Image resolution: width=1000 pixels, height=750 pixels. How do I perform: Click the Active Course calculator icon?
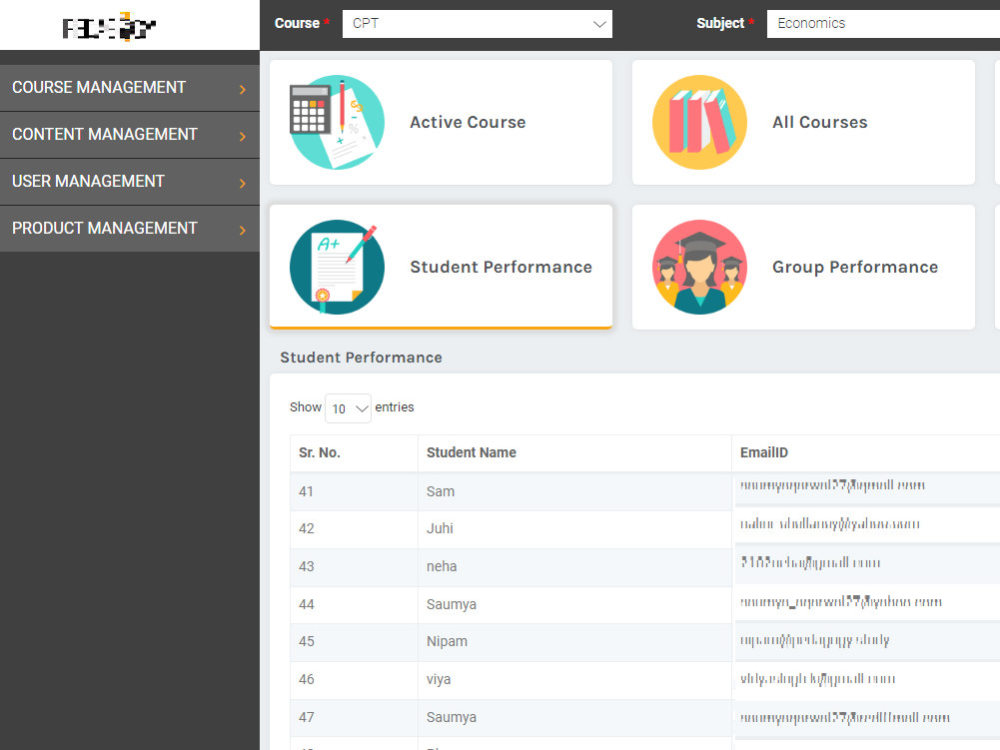[x=337, y=122]
